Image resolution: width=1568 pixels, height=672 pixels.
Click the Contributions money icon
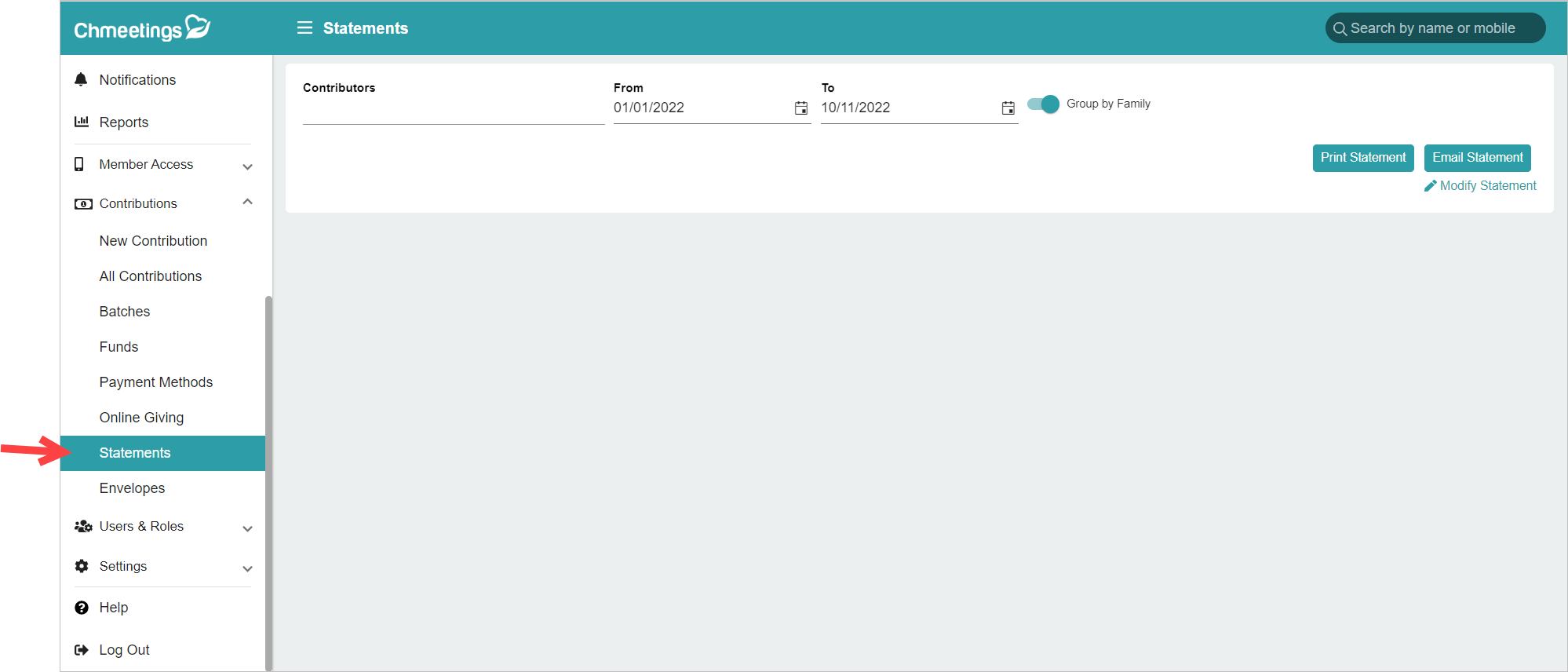point(83,204)
